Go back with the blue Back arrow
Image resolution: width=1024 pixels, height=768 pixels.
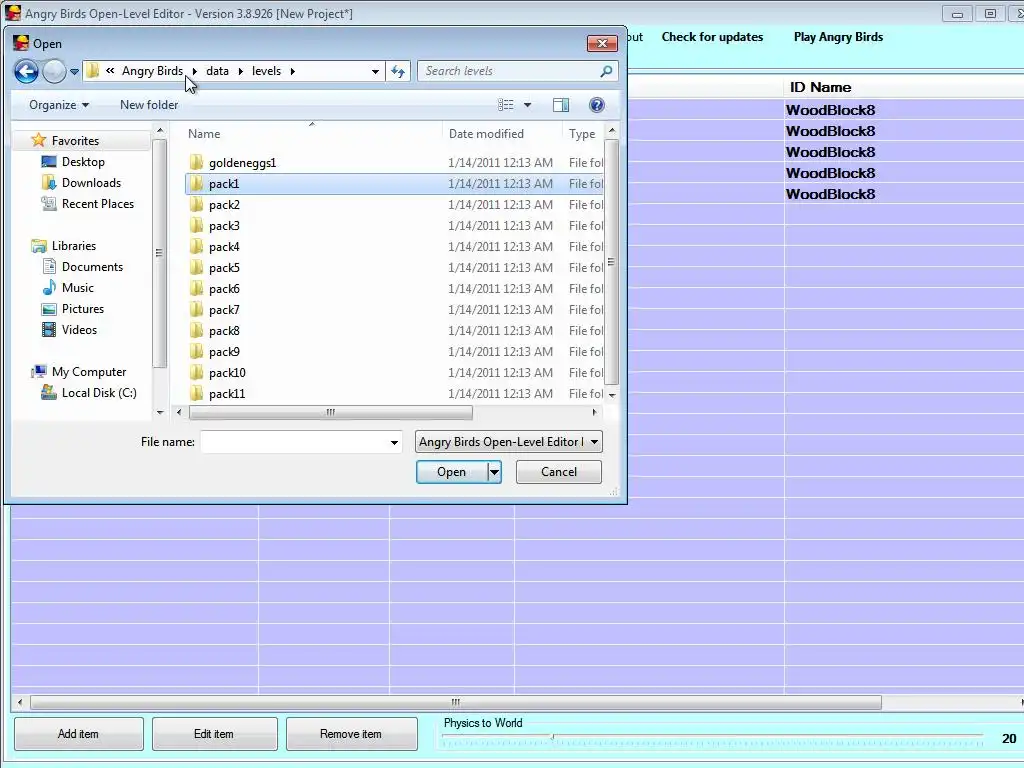[x=26, y=71]
